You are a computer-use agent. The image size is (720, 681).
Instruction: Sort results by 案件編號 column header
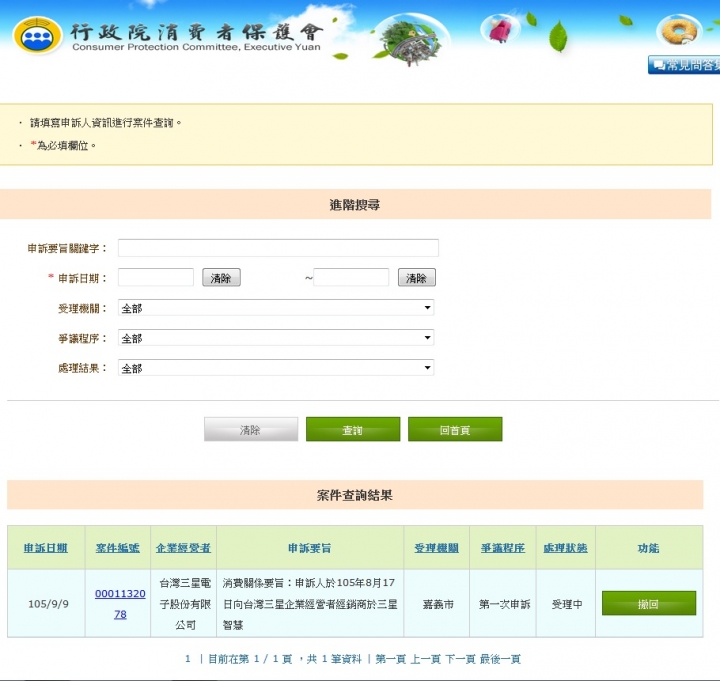pos(118,548)
